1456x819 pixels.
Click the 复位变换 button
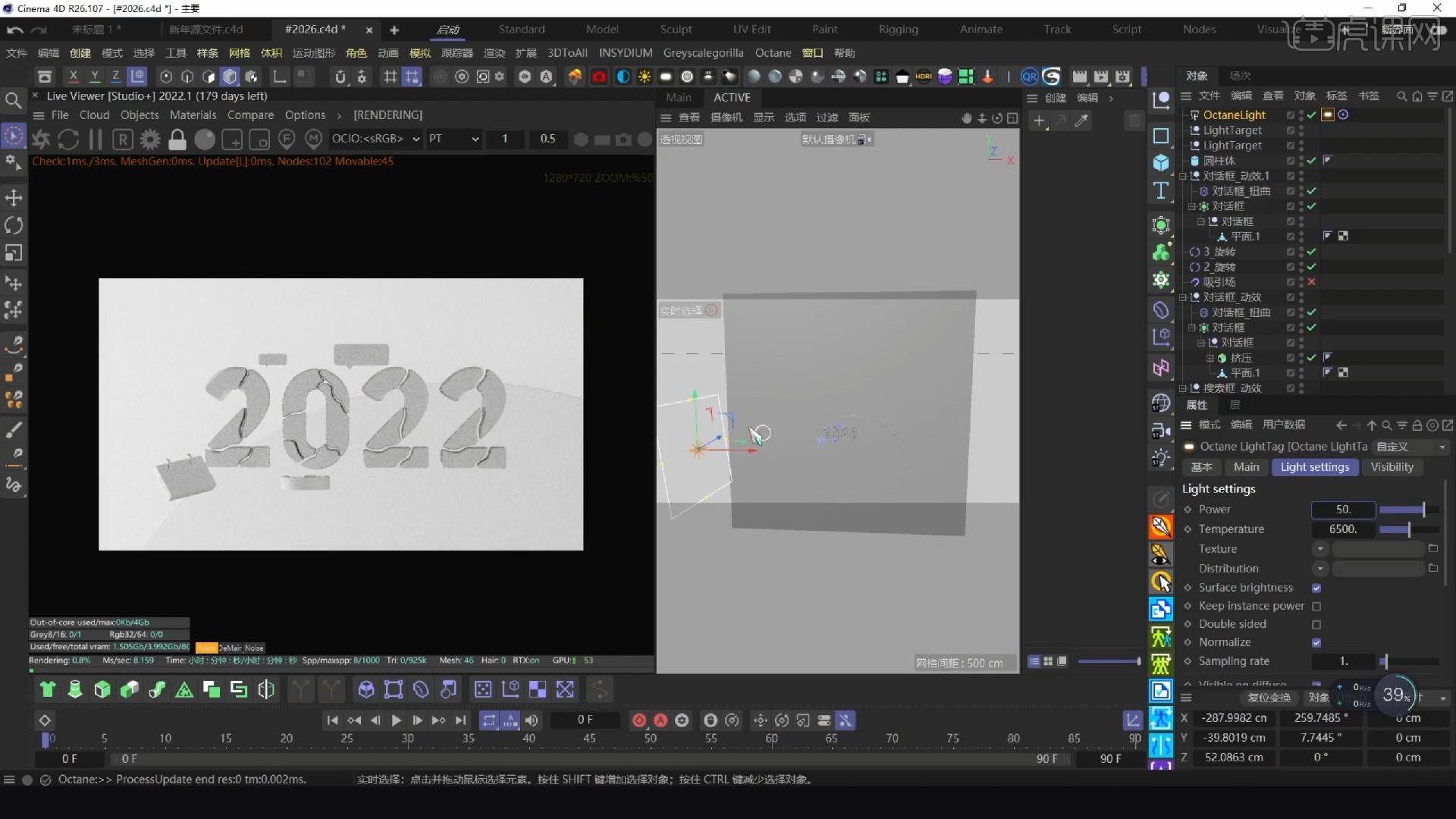[x=1269, y=698]
